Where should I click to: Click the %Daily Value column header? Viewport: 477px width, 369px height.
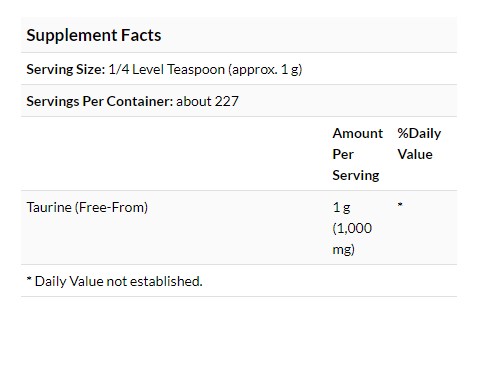[x=419, y=144]
